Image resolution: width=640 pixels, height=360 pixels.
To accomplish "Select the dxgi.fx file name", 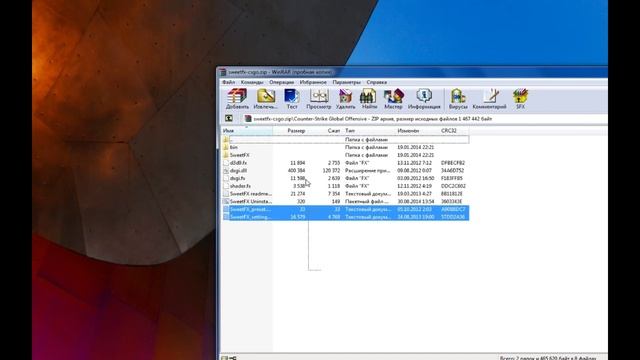I will tap(238, 178).
